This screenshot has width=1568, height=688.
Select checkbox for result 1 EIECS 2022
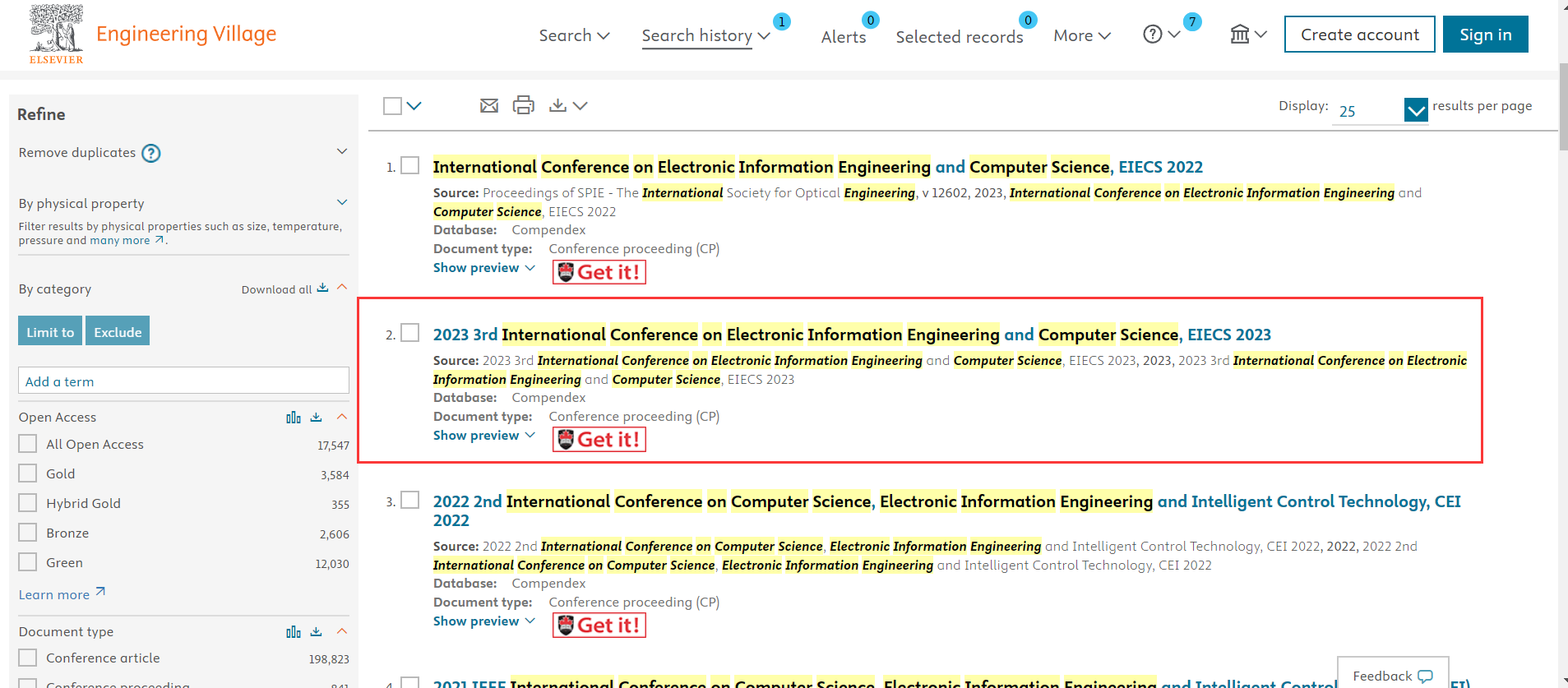(x=410, y=165)
